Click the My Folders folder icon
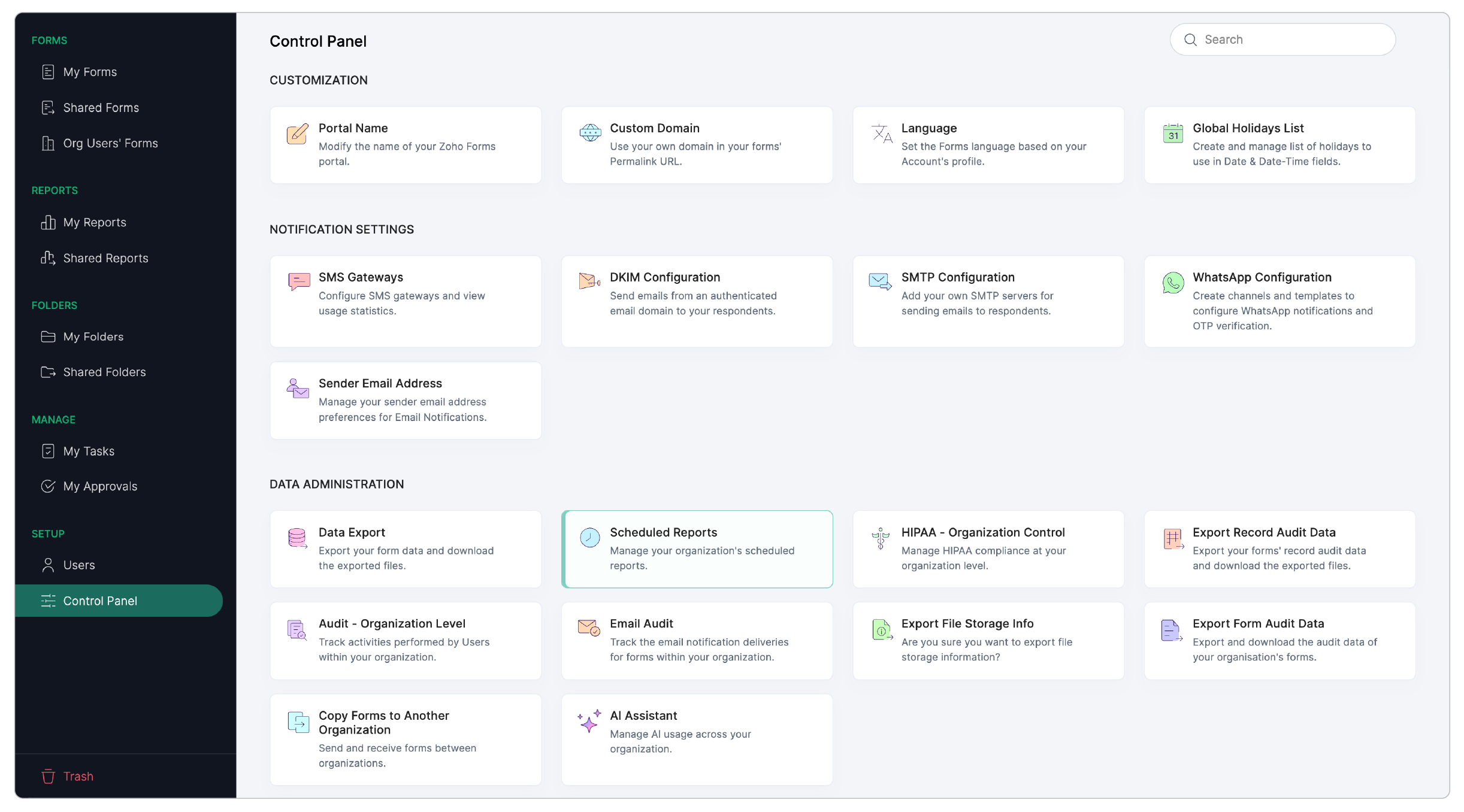This screenshot has height=812, width=1464. click(x=49, y=337)
